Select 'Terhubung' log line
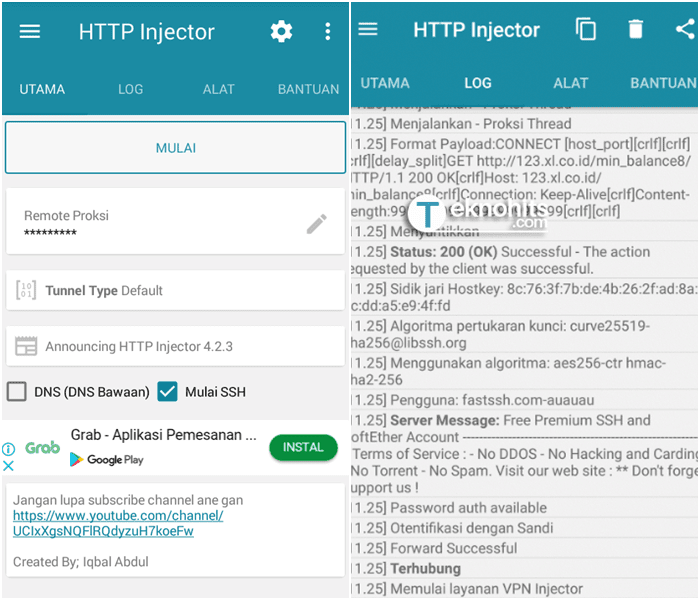 (x=525, y=568)
